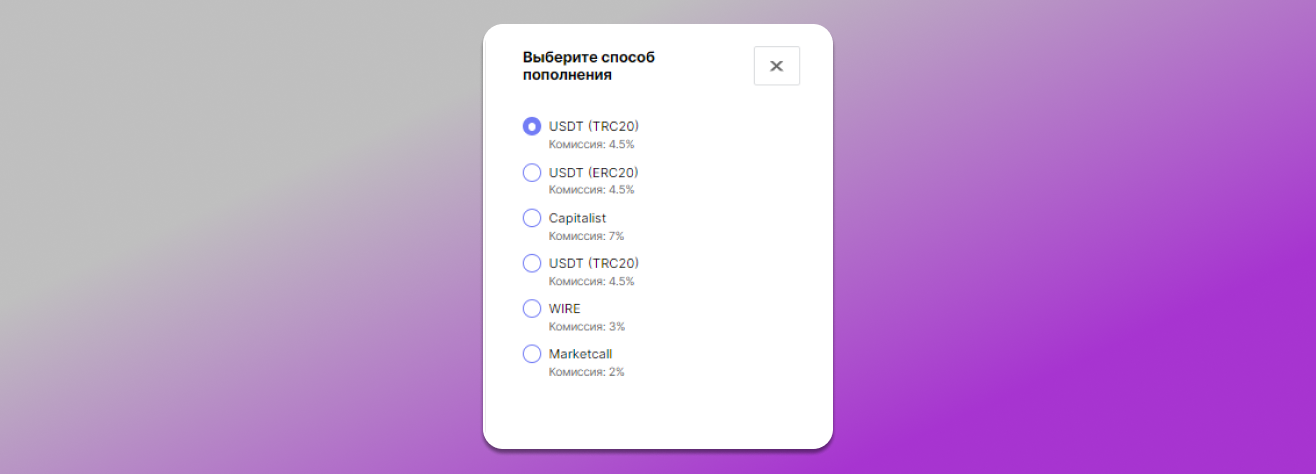The width and height of the screenshot is (1316, 474).
Task: Select the unchecked USDT (TRC20) radio below Capitalist
Action: point(532,263)
